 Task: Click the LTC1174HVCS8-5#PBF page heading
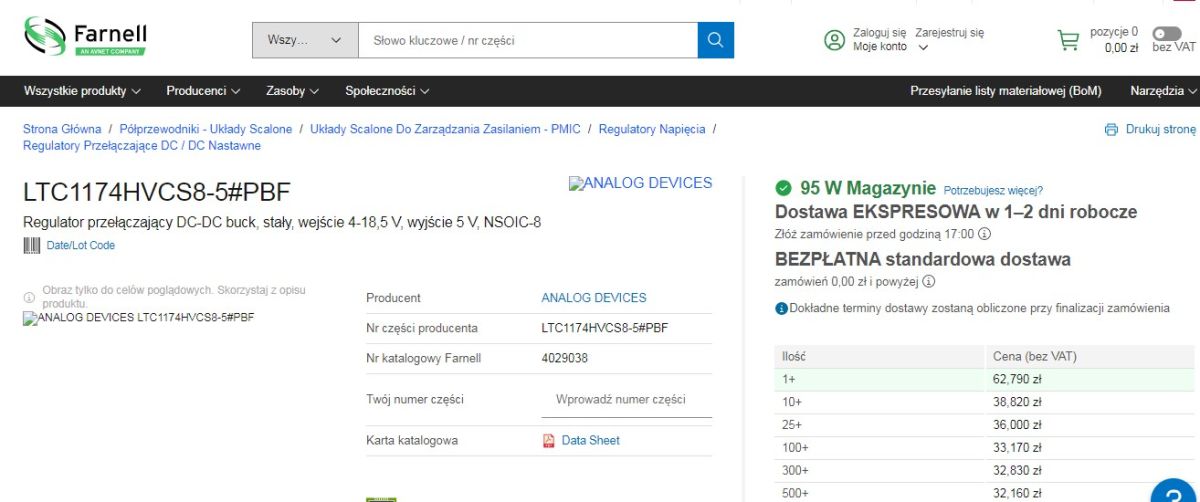[x=157, y=193]
